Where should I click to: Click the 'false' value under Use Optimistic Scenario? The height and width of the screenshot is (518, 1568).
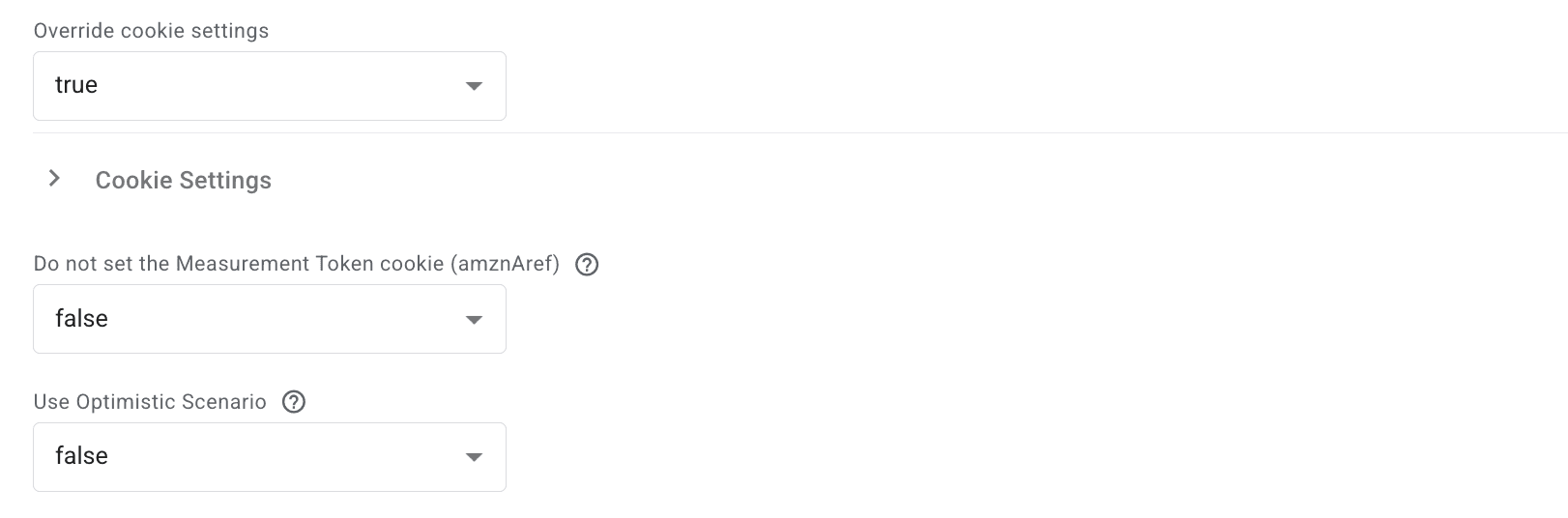[x=81, y=456]
